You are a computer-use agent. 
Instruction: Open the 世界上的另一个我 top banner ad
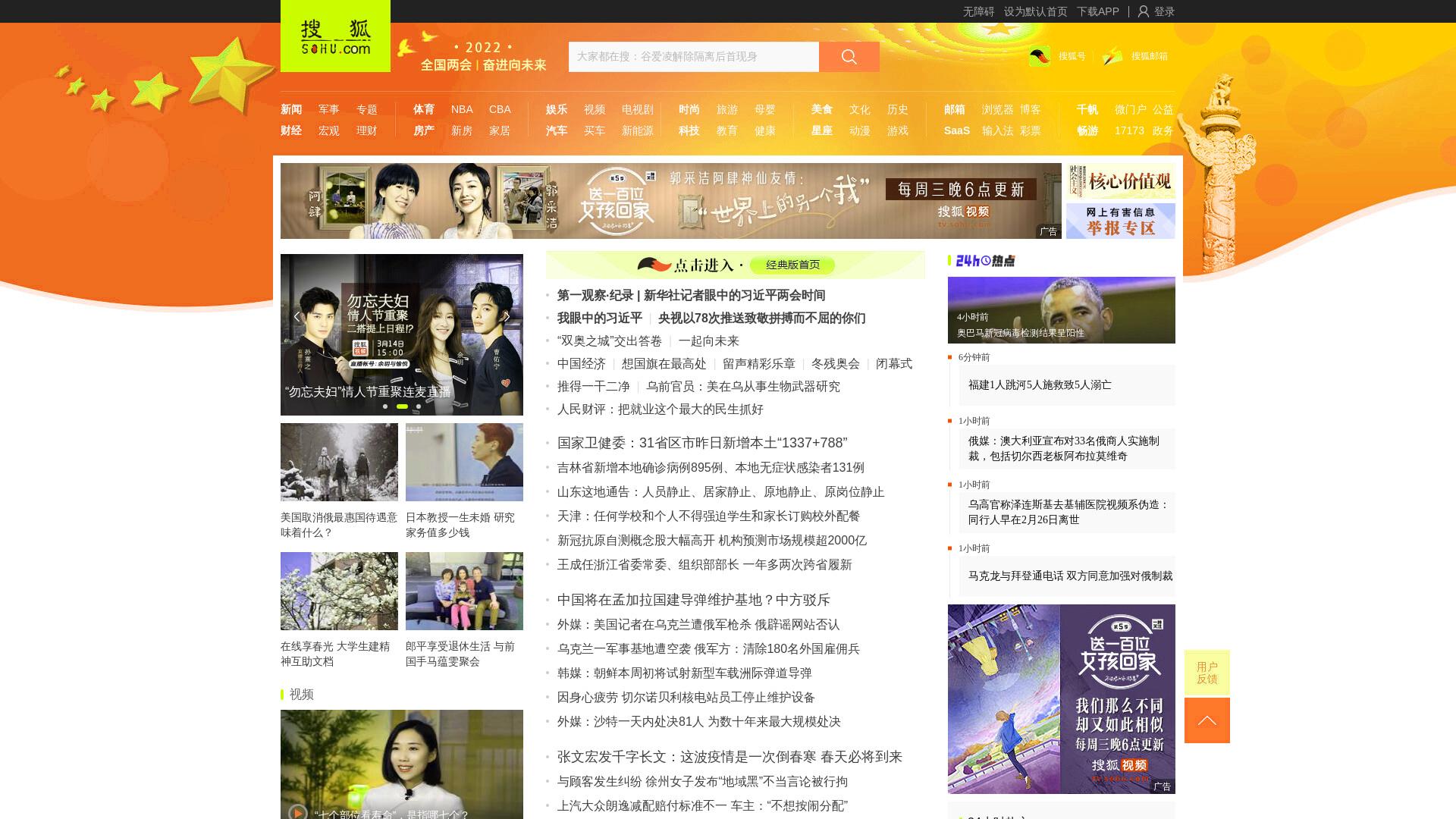(670, 201)
